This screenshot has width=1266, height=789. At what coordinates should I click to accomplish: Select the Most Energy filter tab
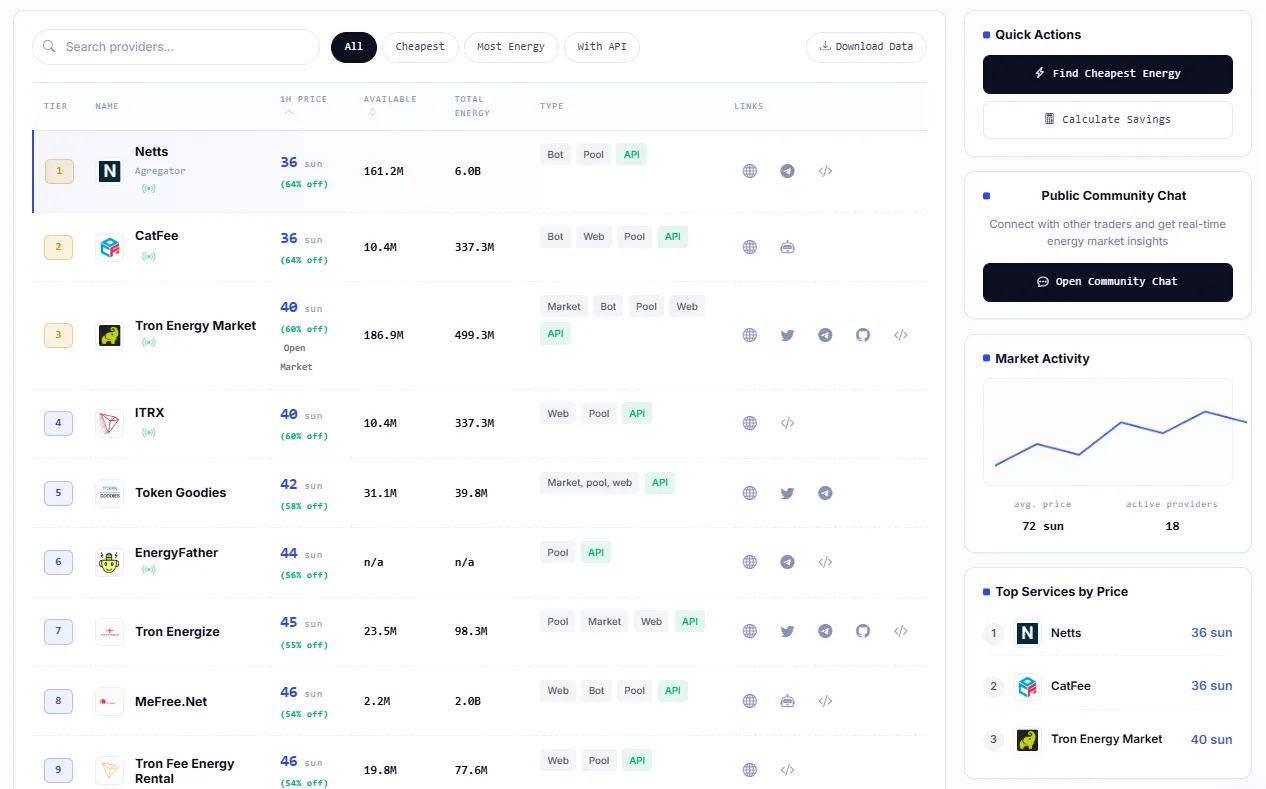click(511, 47)
